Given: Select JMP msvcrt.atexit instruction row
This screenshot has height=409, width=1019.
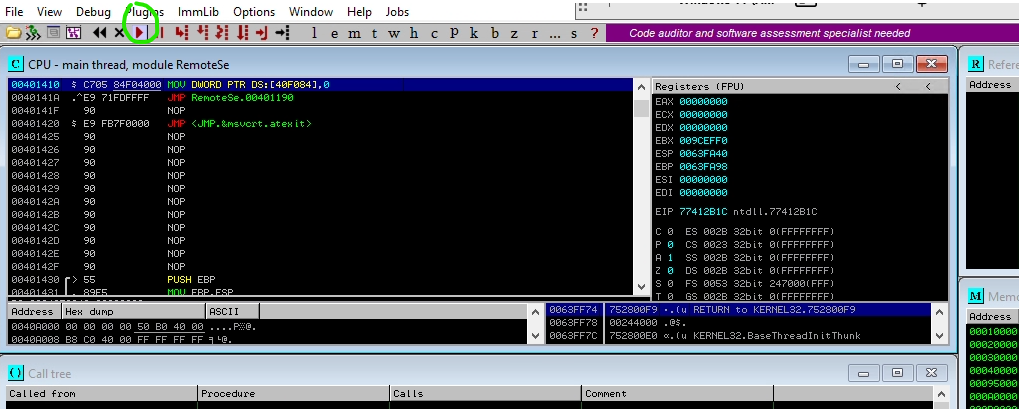Looking at the screenshot, I should 320,124.
